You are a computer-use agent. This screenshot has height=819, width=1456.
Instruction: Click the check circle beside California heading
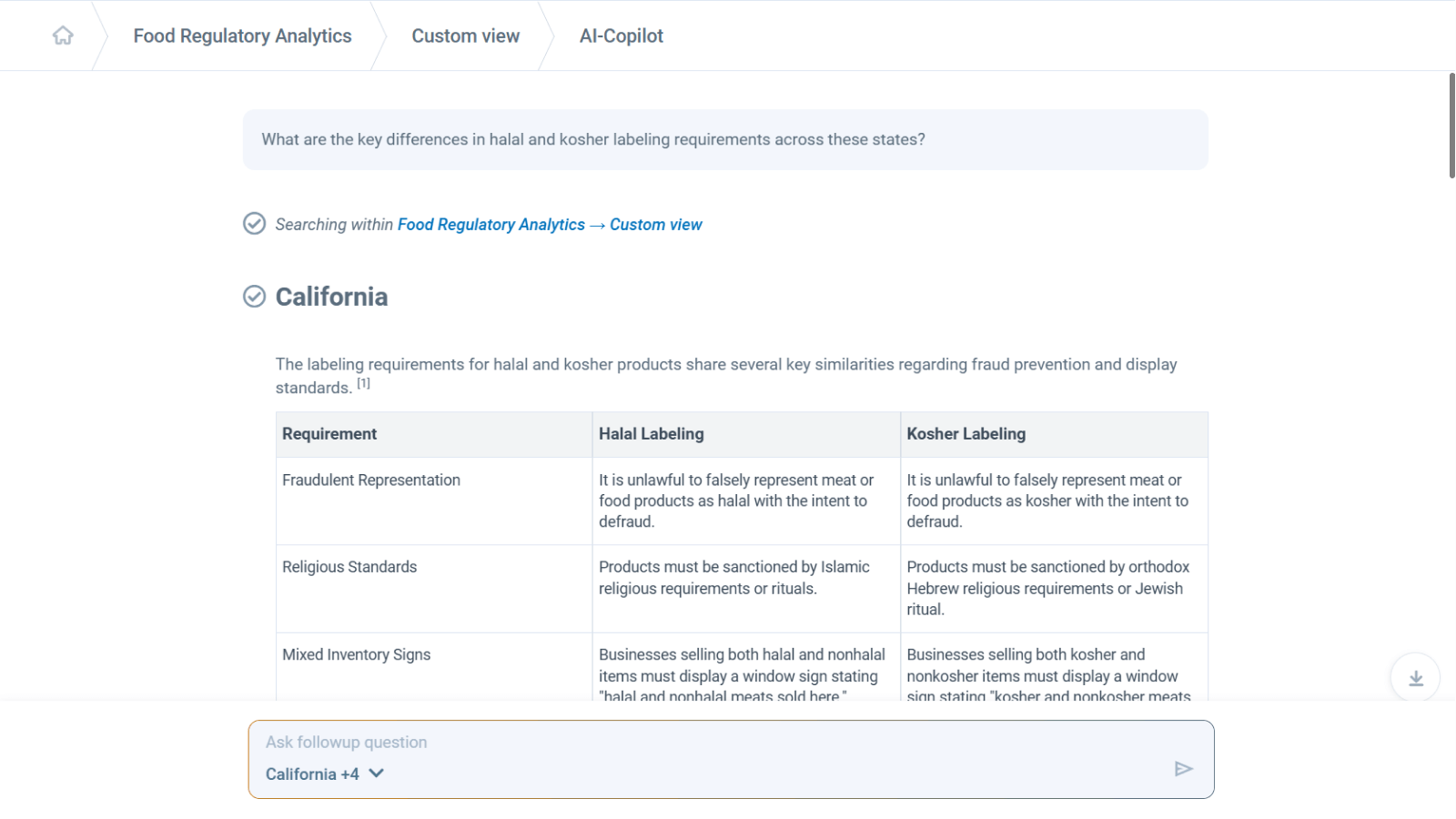[255, 297]
